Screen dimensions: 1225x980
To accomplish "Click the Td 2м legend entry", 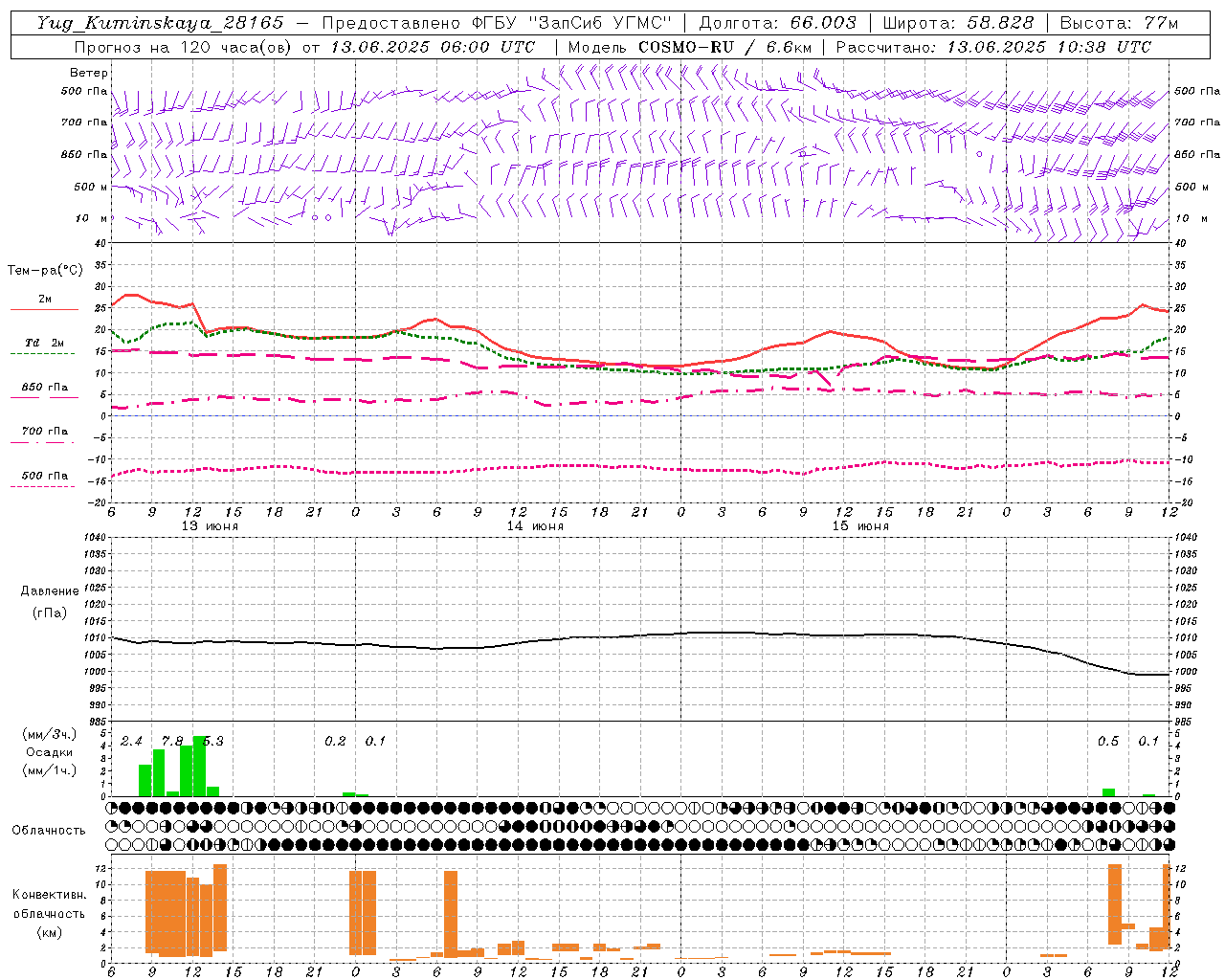I will pos(45,343).
